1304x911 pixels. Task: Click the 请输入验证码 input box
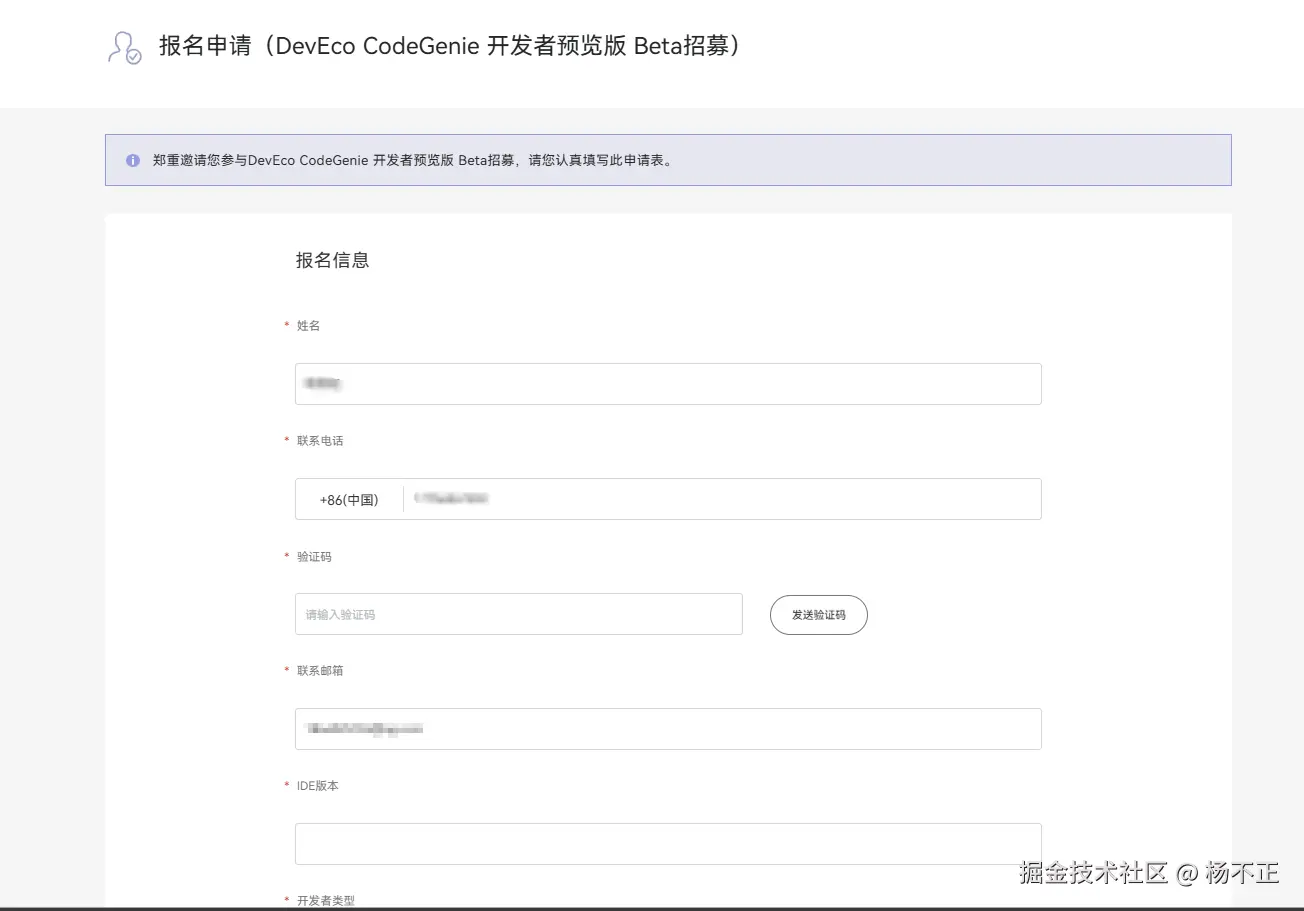pos(519,614)
